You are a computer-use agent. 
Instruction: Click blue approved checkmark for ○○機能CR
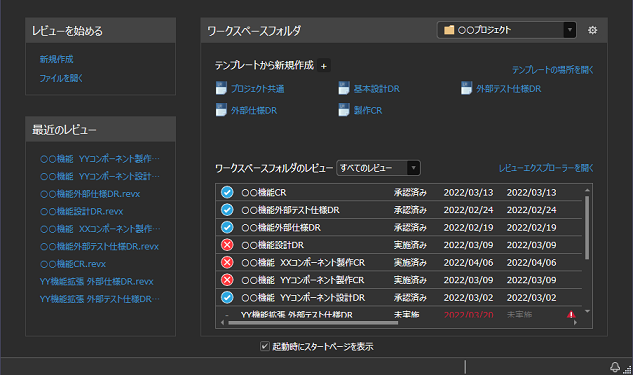pos(227,192)
